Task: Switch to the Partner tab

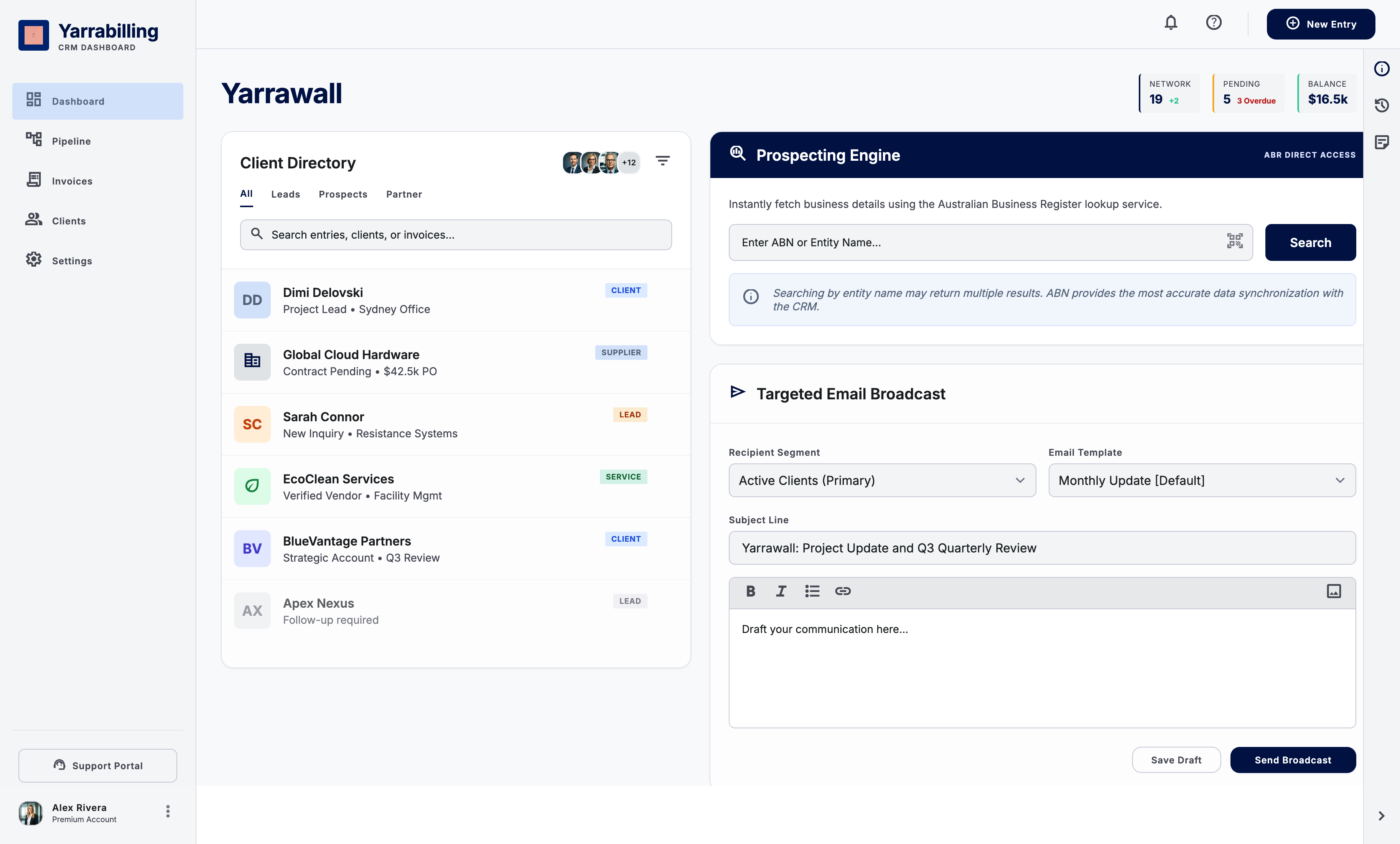Action: pyautogui.click(x=404, y=195)
